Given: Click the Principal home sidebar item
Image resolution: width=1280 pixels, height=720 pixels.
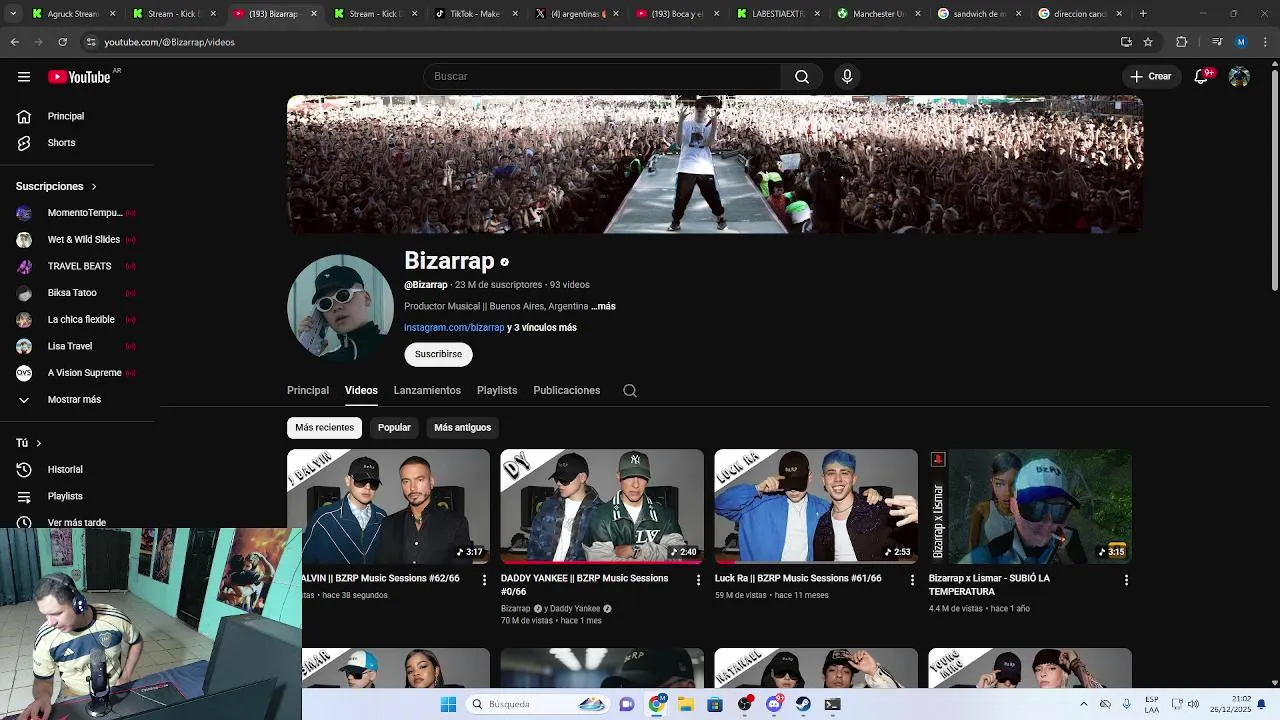Looking at the screenshot, I should (66, 116).
